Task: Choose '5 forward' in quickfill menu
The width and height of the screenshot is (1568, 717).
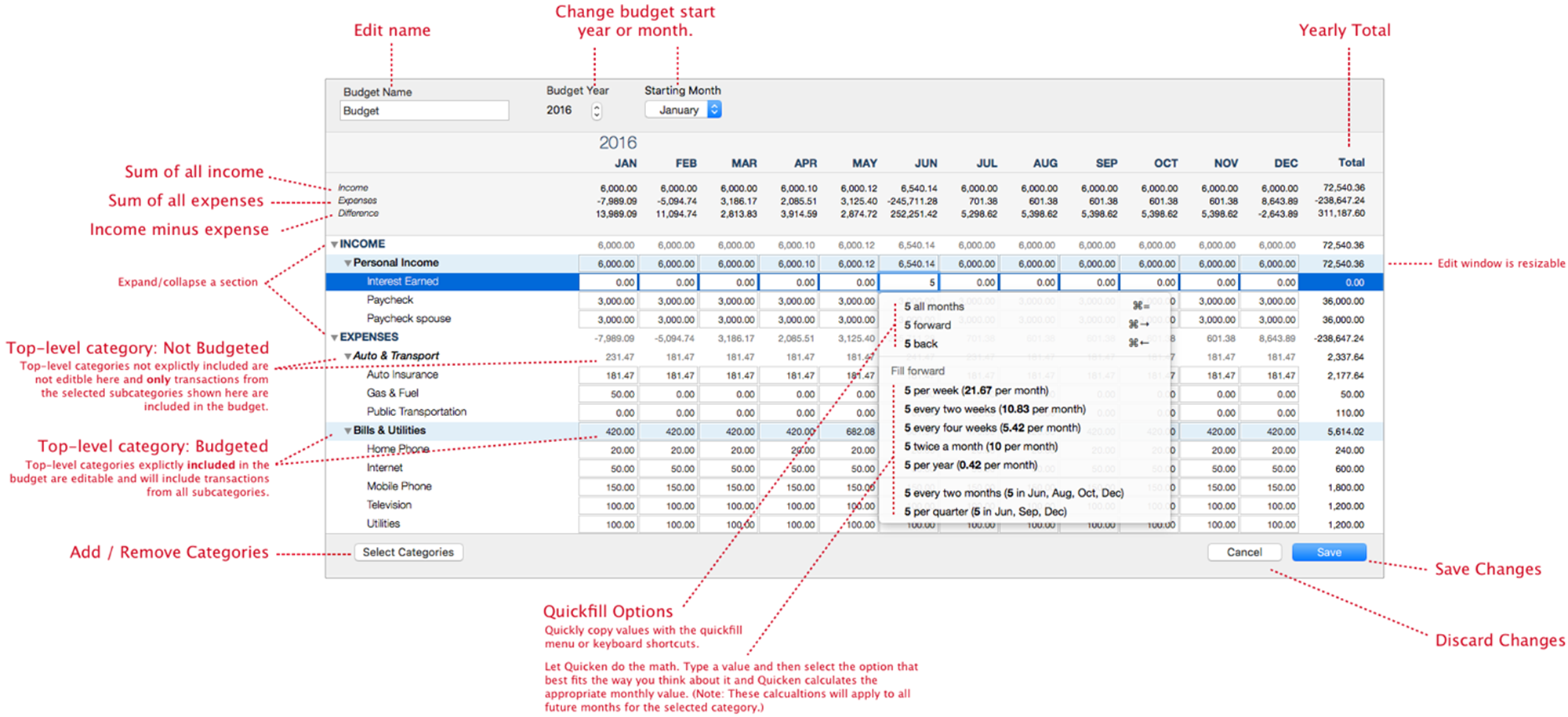Action: pyautogui.click(x=927, y=325)
